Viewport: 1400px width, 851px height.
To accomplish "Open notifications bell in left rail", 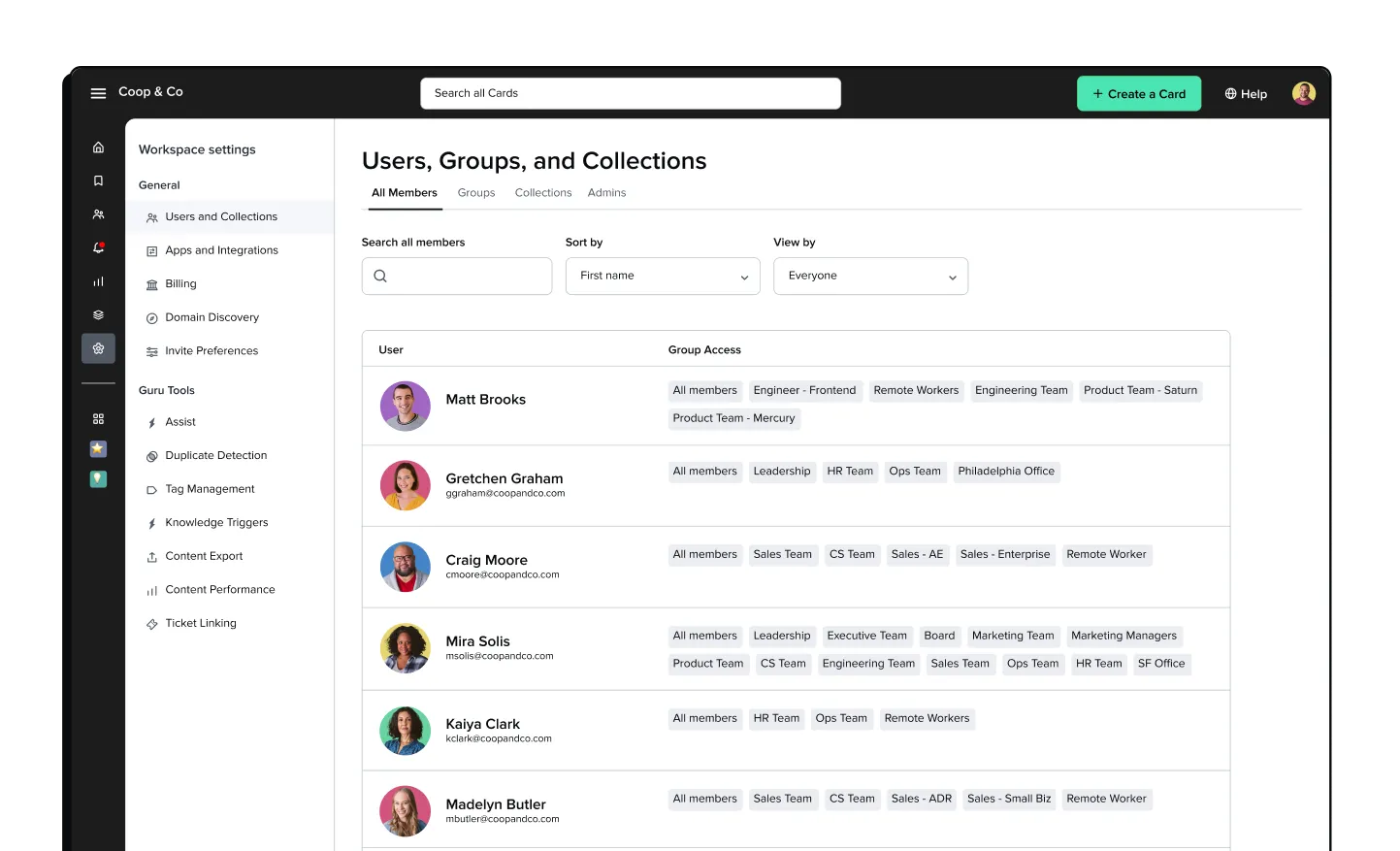I will [98, 247].
